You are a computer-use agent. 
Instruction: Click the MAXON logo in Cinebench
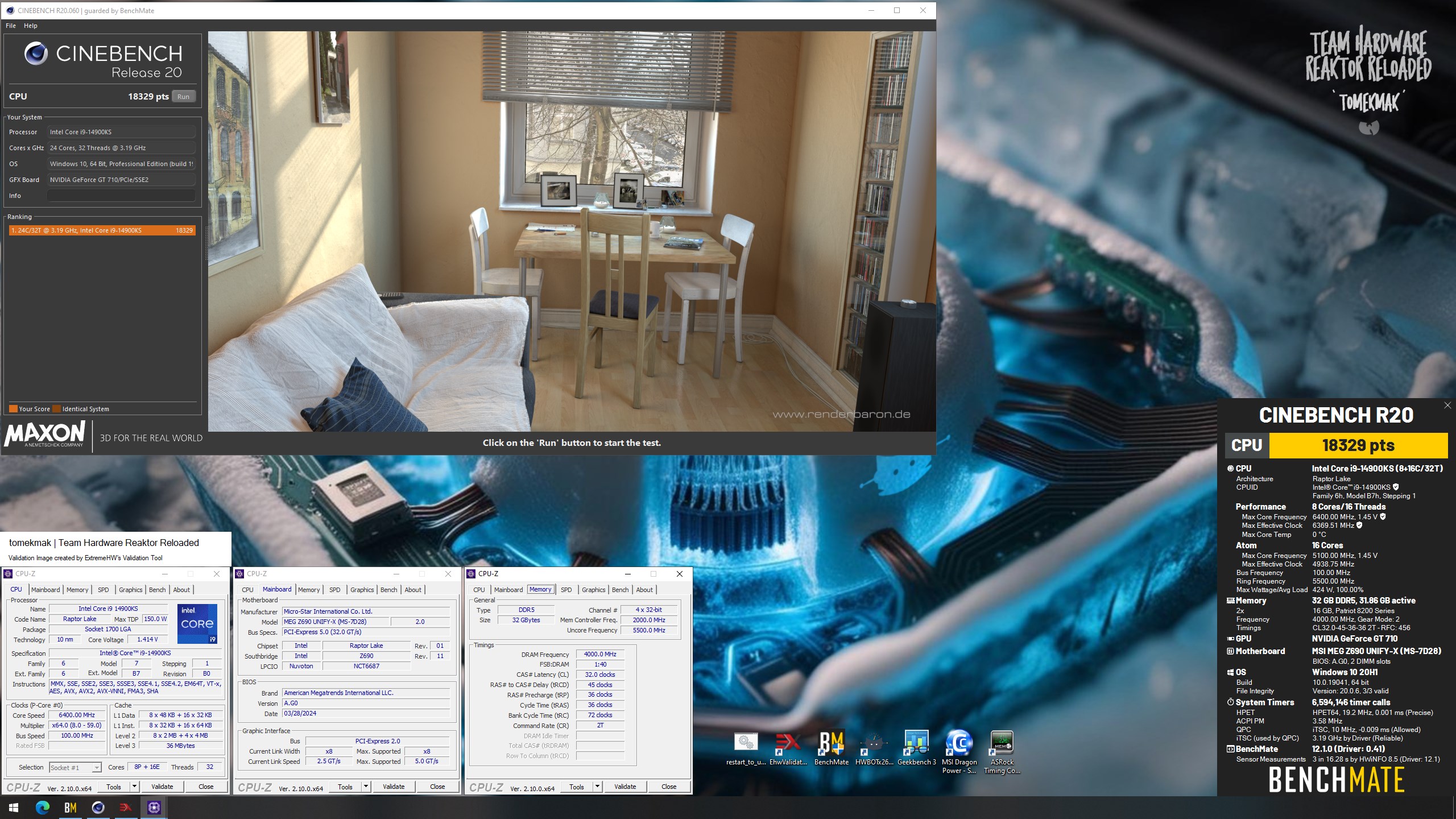click(x=45, y=435)
